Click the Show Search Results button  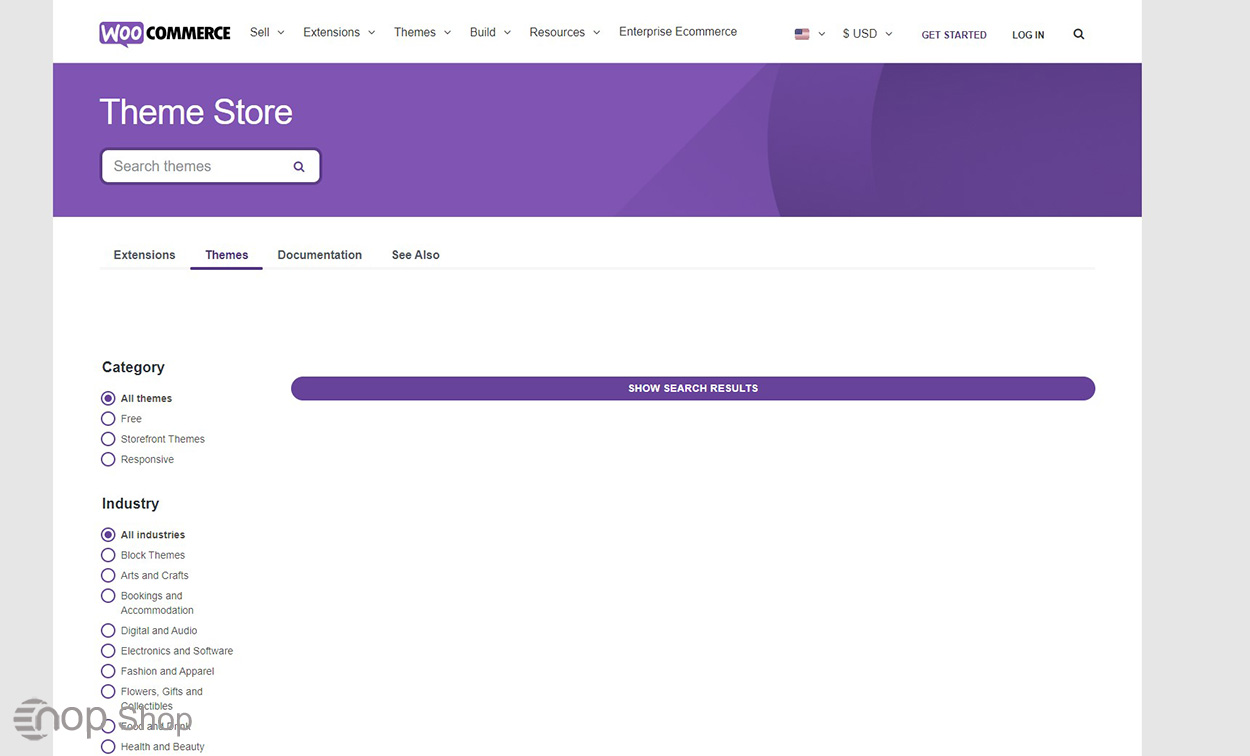point(692,388)
